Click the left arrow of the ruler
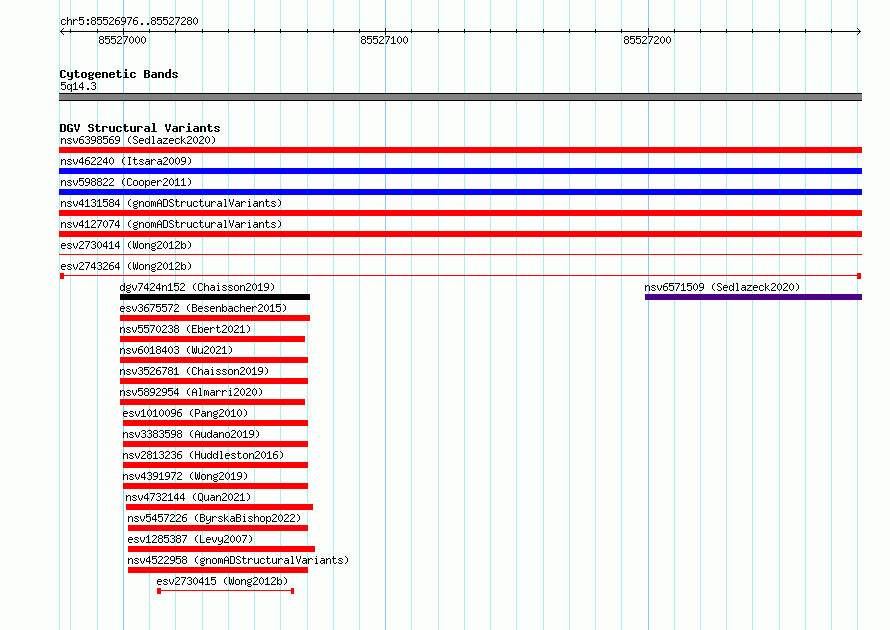The width and height of the screenshot is (890, 630). point(62,31)
